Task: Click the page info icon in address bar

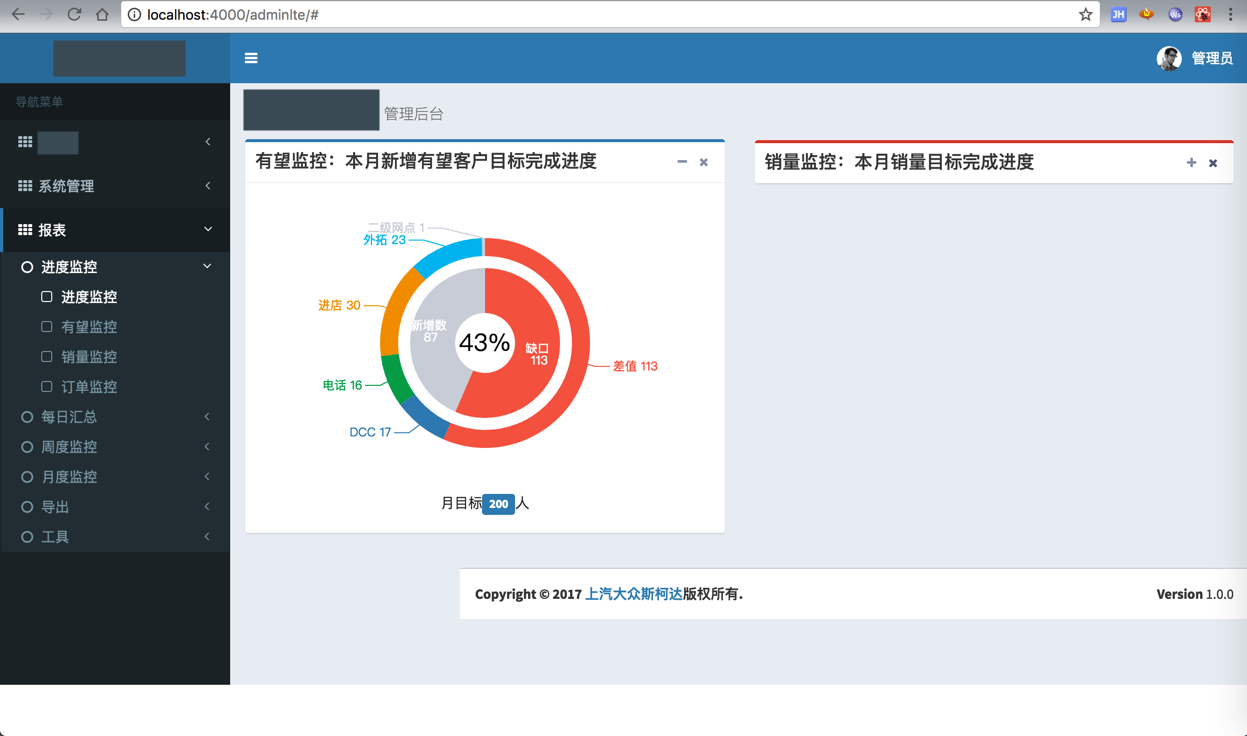Action: click(134, 15)
